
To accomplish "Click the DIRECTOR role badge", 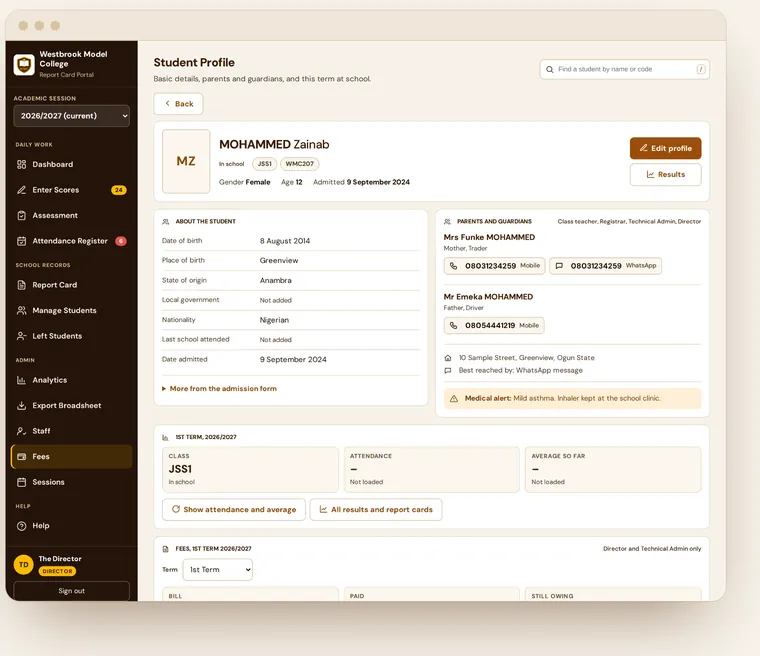I will [x=57, y=571].
